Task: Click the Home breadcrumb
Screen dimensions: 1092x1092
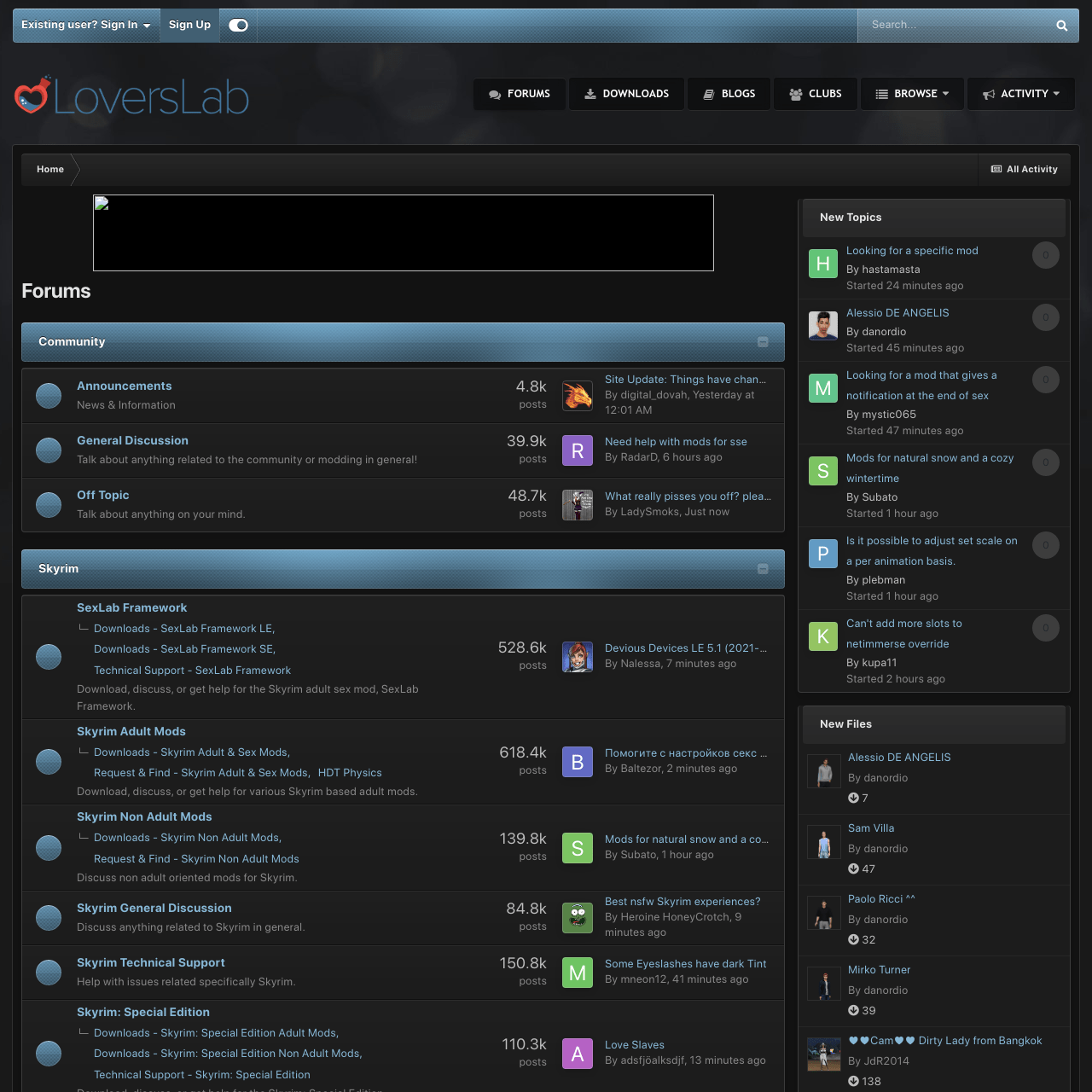Action: click(50, 170)
